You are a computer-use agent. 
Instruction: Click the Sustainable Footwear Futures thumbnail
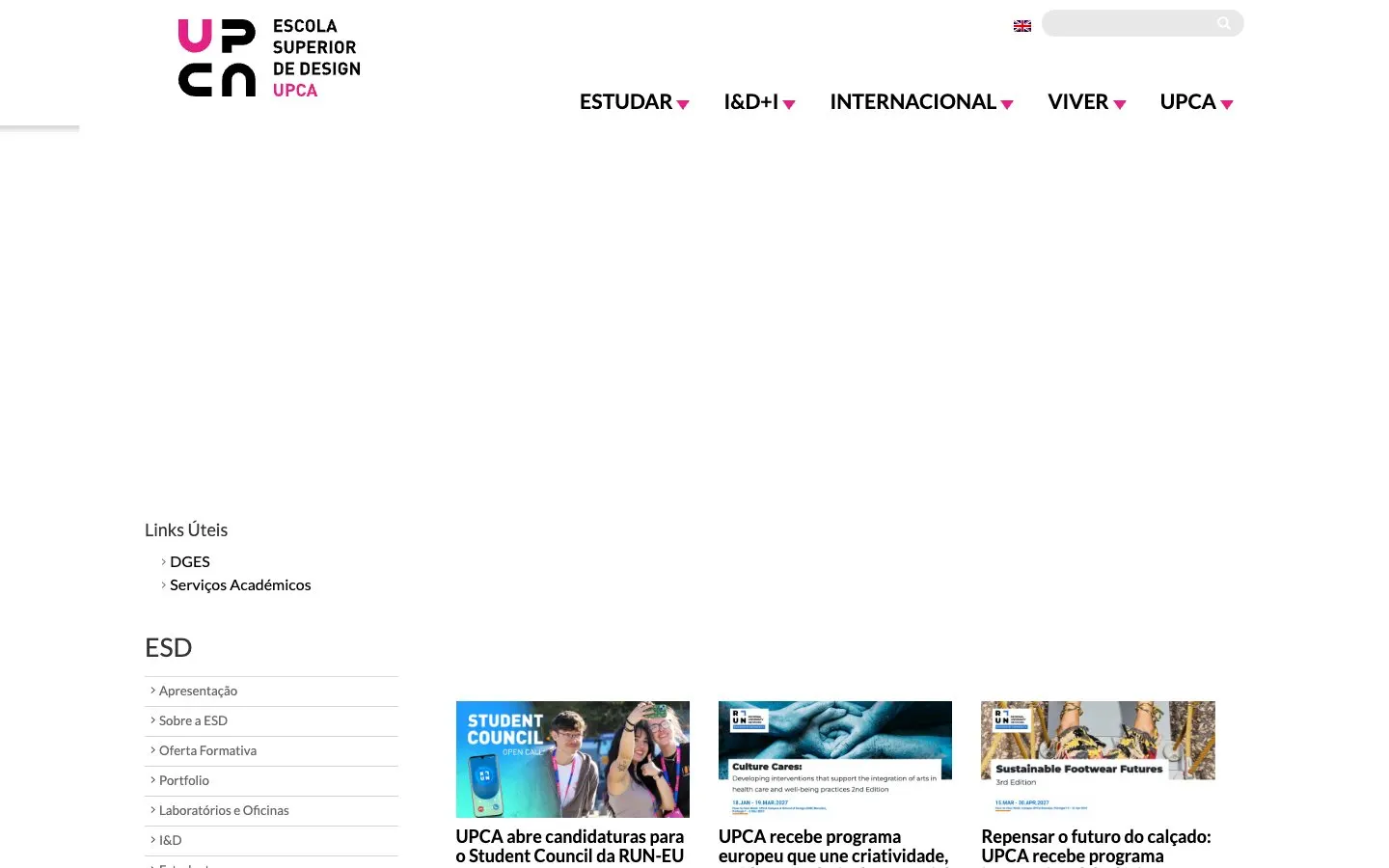pos(1098,759)
